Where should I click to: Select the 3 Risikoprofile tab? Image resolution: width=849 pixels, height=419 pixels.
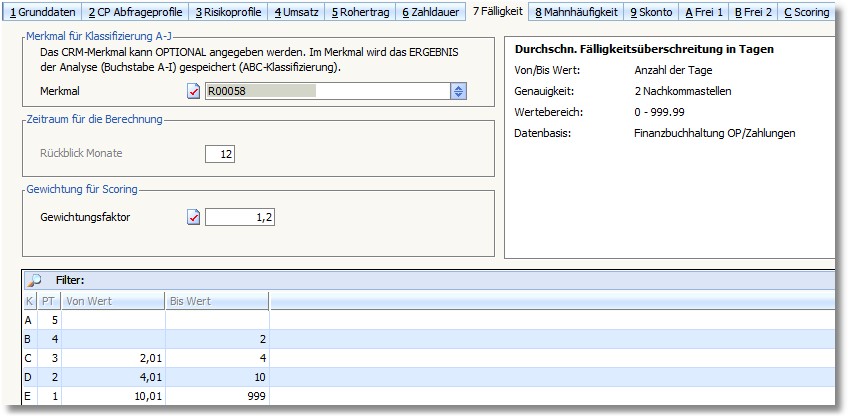(x=228, y=12)
